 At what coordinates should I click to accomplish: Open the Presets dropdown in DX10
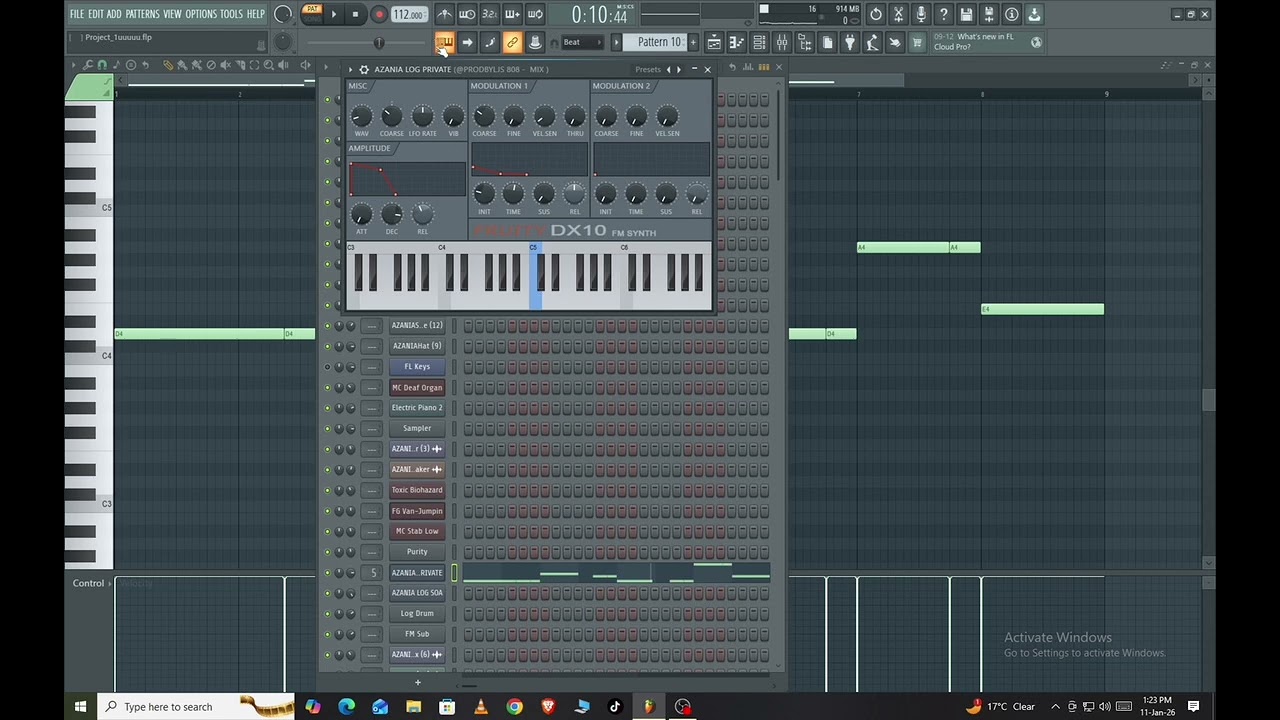click(648, 69)
